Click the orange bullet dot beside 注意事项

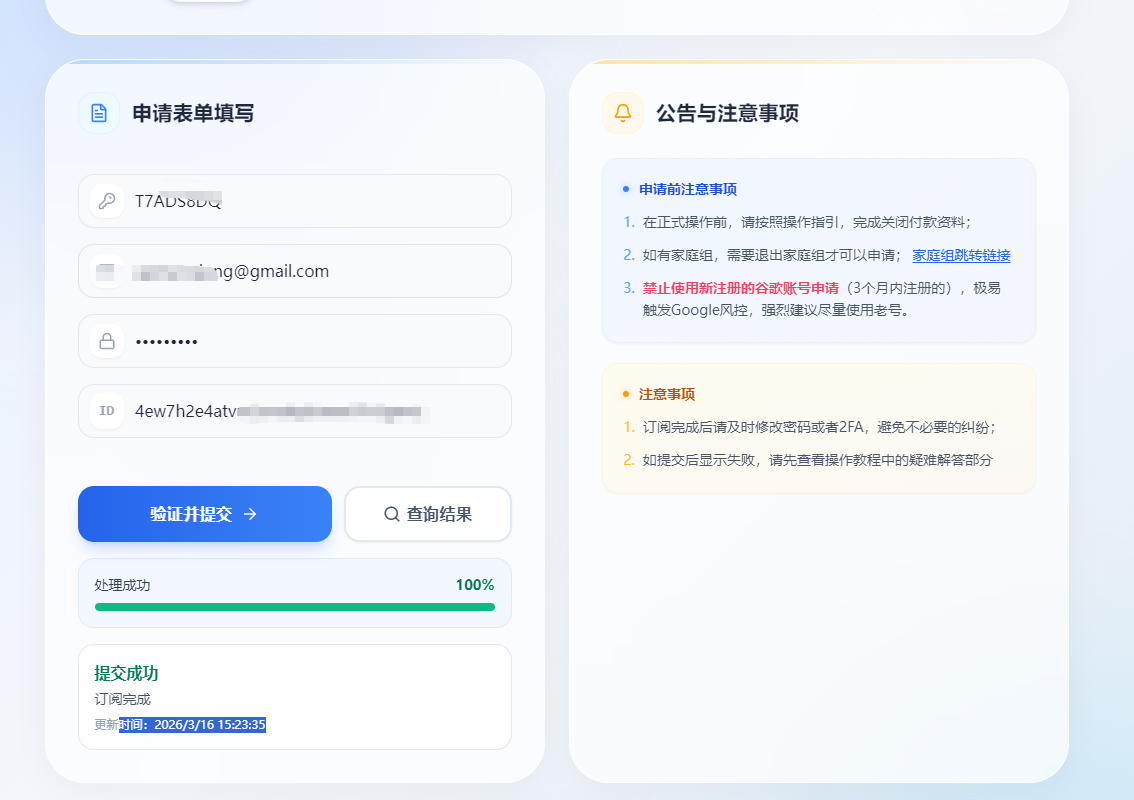pos(626,394)
